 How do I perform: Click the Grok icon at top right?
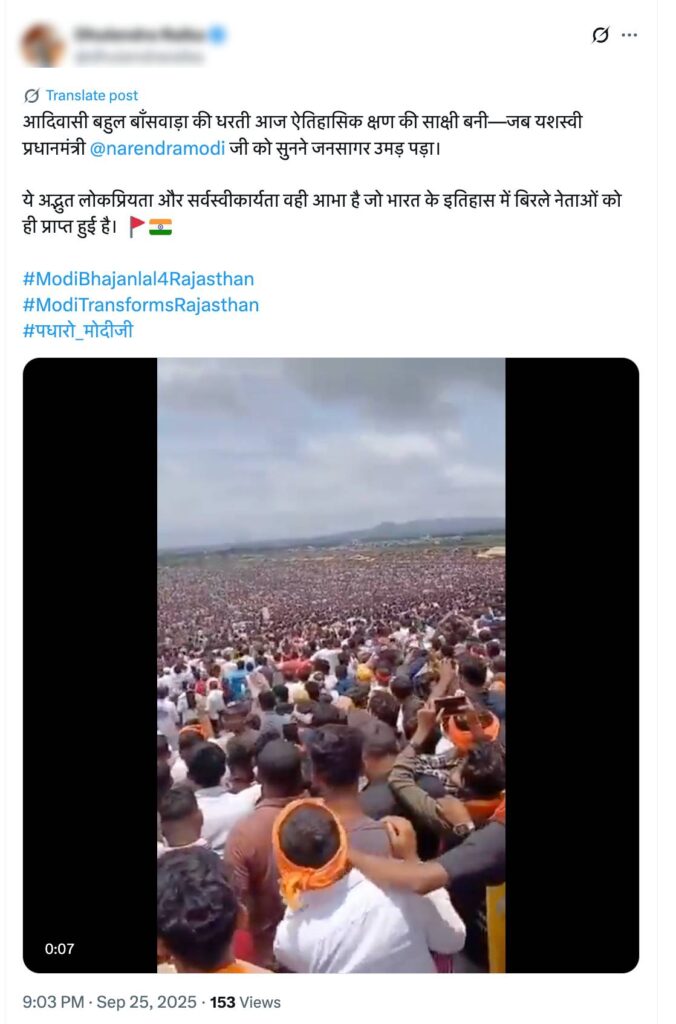click(x=600, y=35)
